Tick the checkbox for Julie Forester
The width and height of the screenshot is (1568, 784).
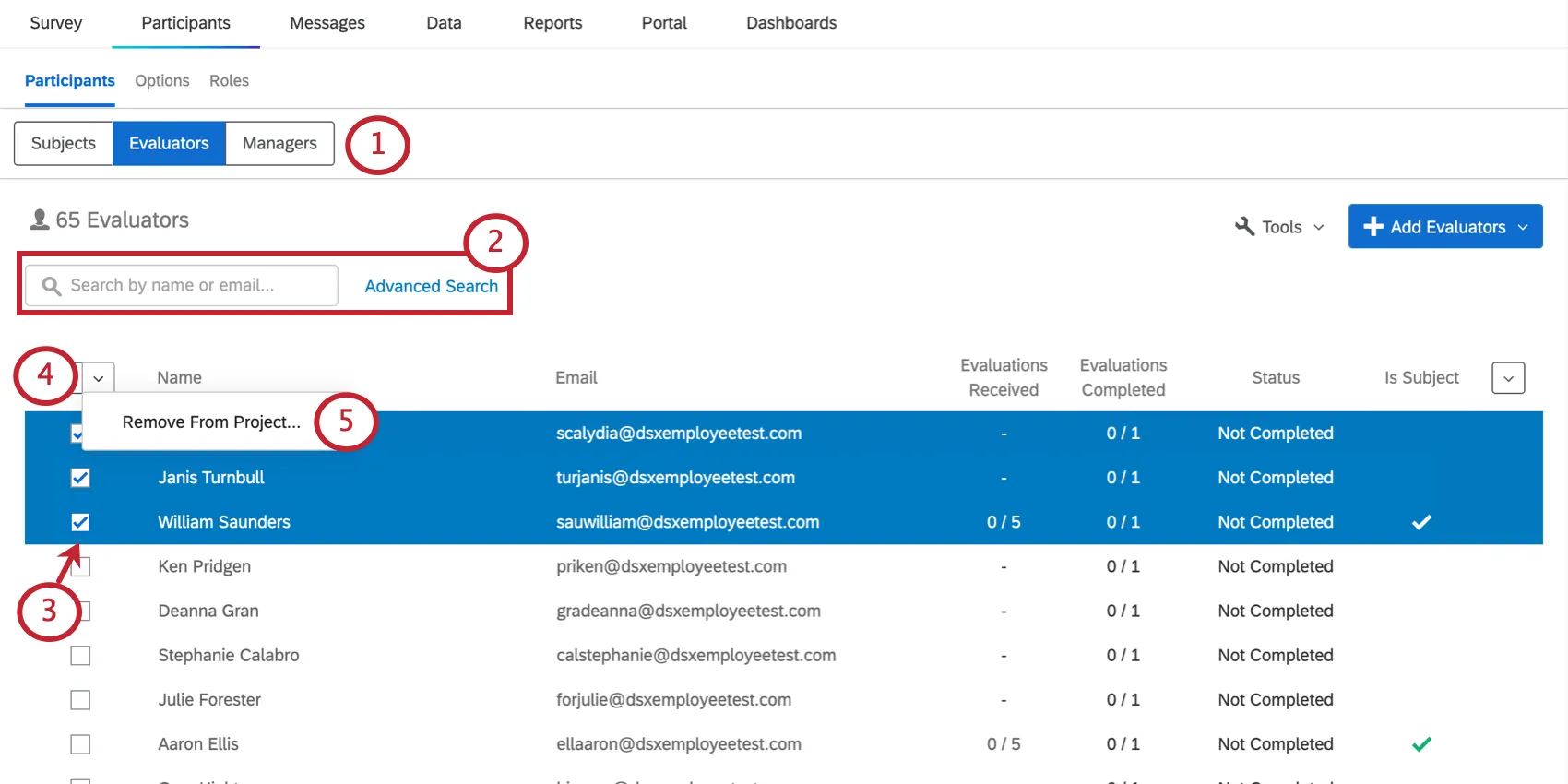(x=80, y=700)
